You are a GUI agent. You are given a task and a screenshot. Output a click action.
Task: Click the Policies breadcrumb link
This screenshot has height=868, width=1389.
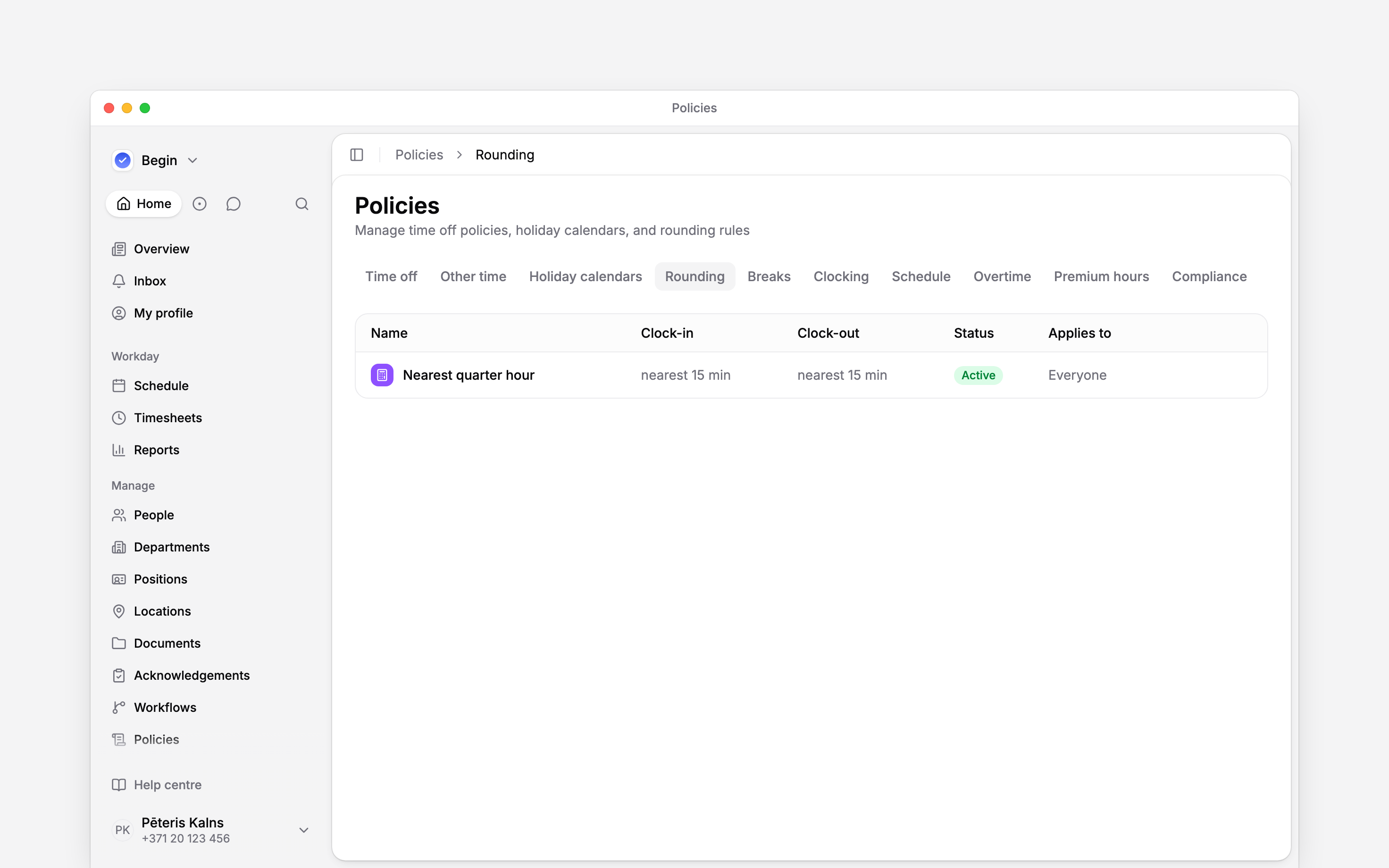(x=419, y=155)
